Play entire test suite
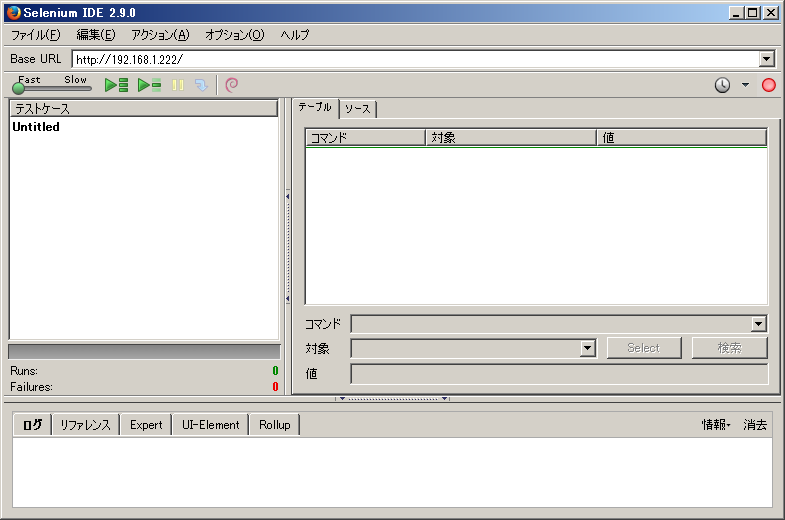 tap(117, 85)
